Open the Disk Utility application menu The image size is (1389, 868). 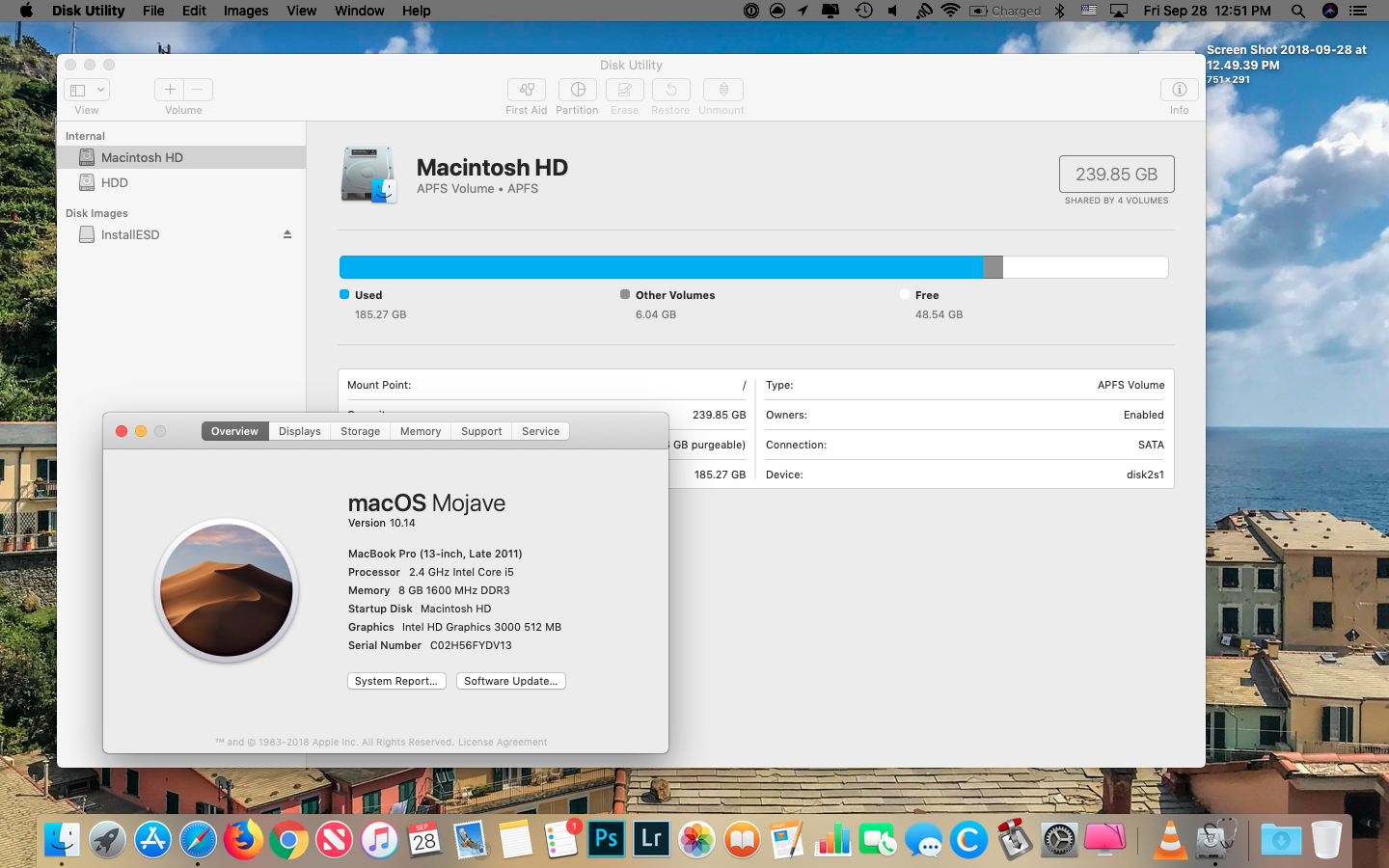pos(88,11)
